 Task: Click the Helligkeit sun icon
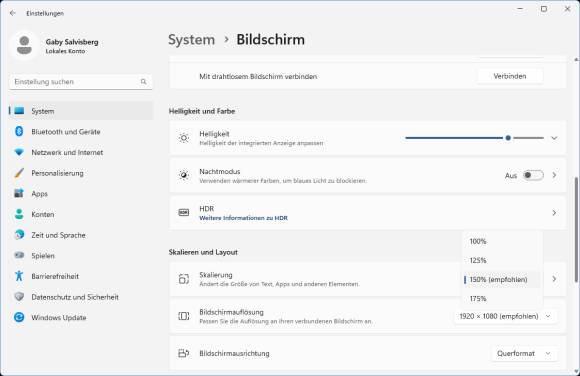tap(184, 138)
